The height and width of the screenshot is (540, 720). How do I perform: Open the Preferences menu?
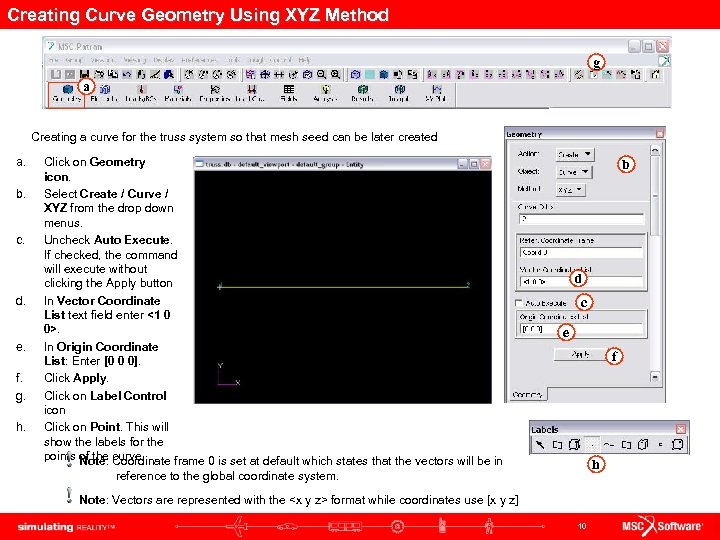tap(199, 60)
